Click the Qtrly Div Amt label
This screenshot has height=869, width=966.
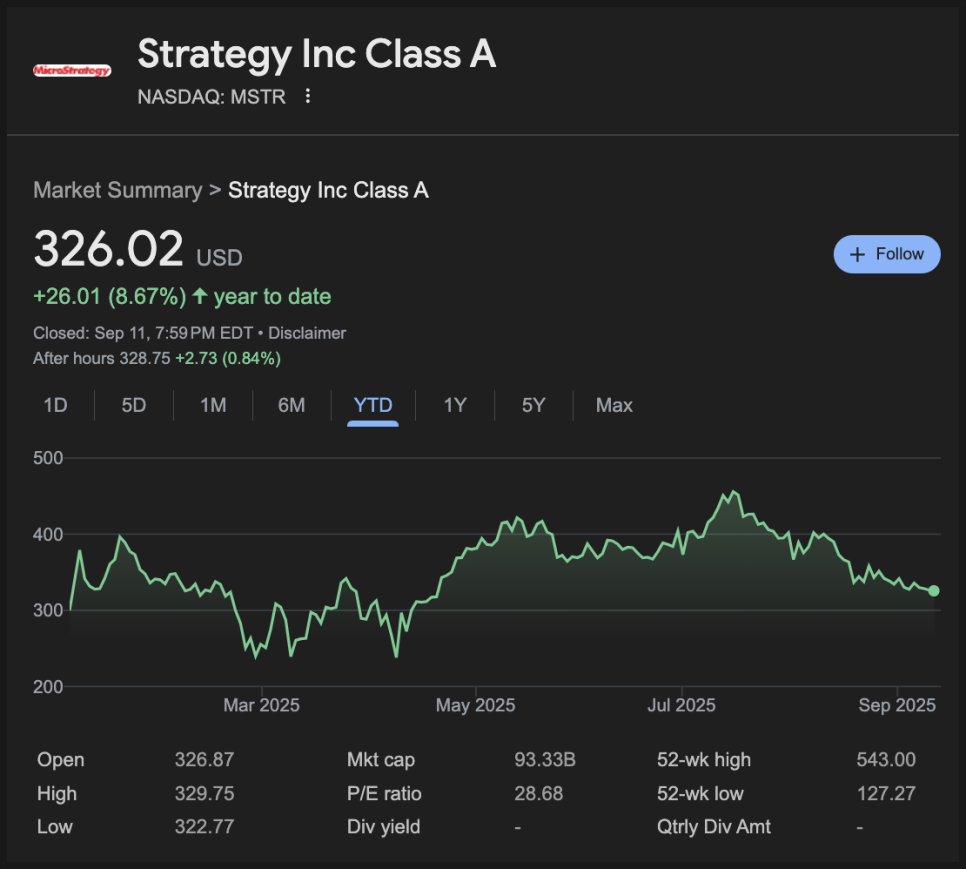pos(713,827)
